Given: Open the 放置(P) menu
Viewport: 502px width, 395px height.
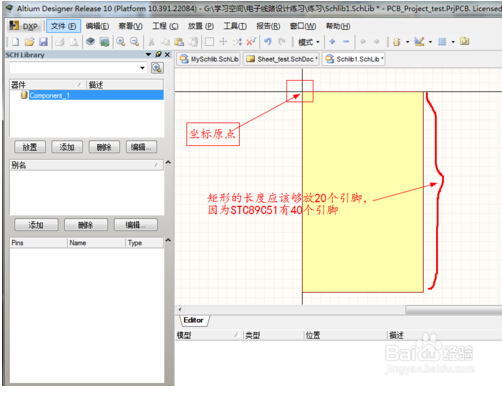Looking at the screenshot, I should (x=201, y=26).
